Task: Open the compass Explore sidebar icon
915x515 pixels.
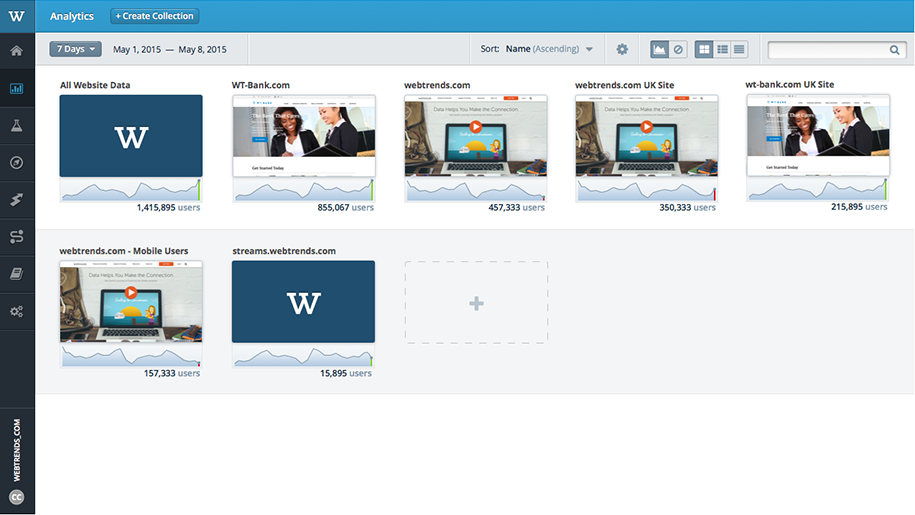Action: pos(16,163)
